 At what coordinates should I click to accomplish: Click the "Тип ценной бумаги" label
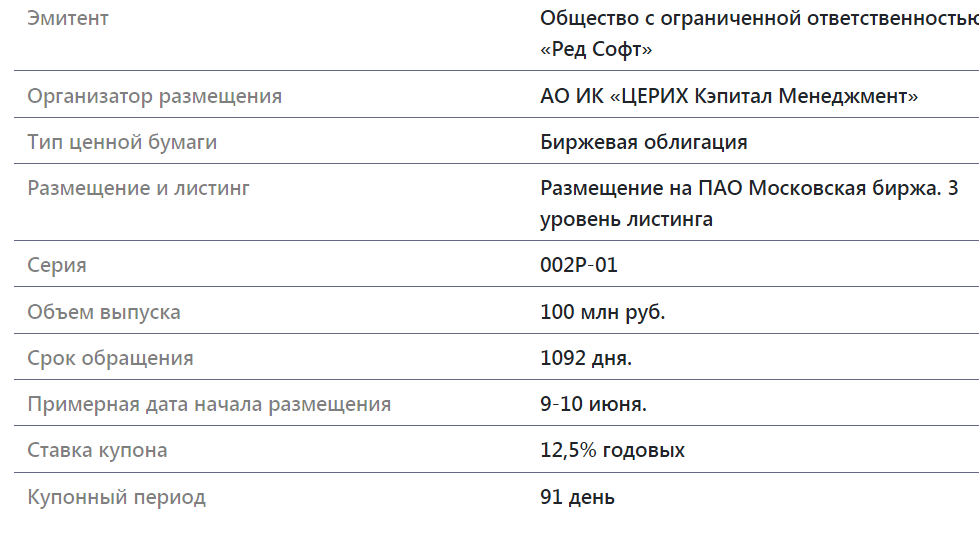click(122, 142)
